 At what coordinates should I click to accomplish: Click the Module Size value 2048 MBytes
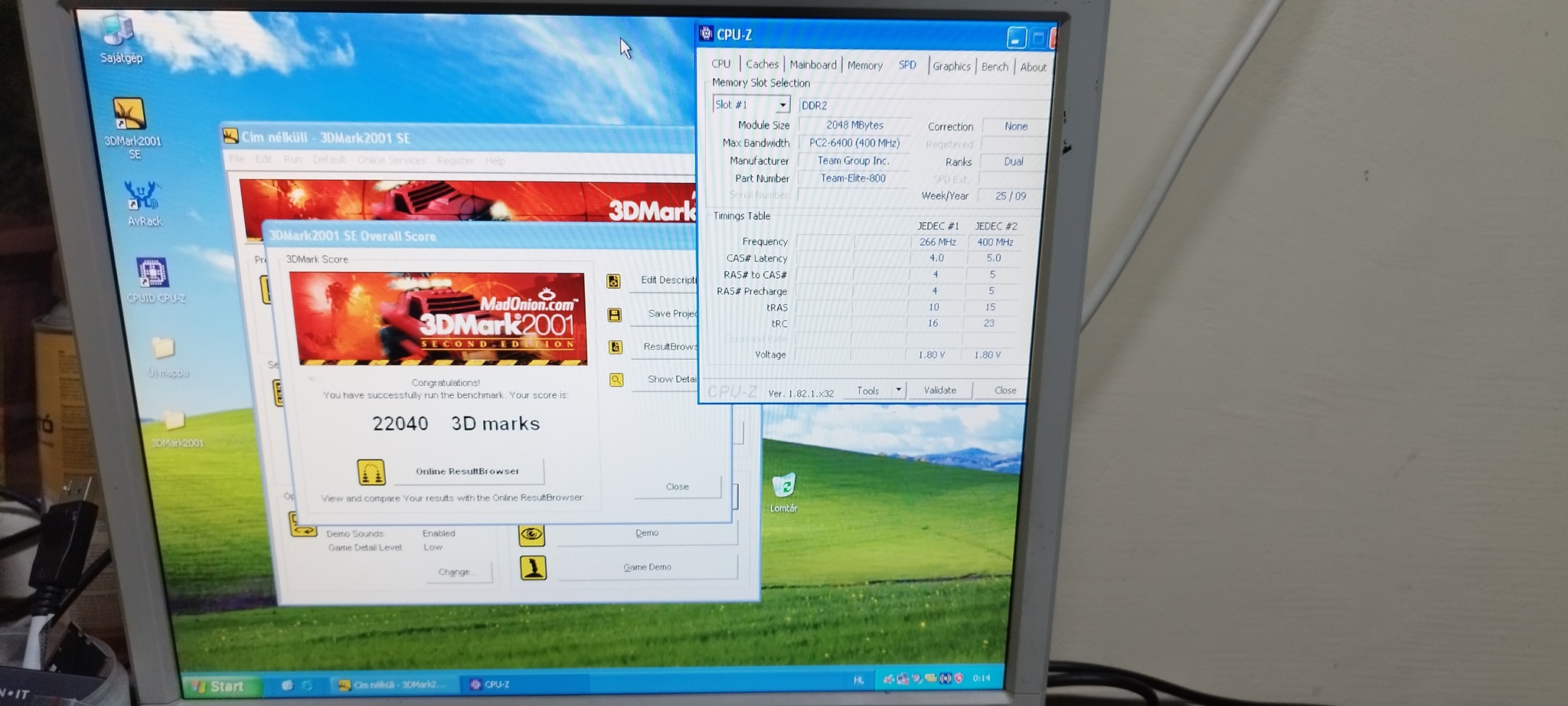pyautogui.click(x=854, y=125)
